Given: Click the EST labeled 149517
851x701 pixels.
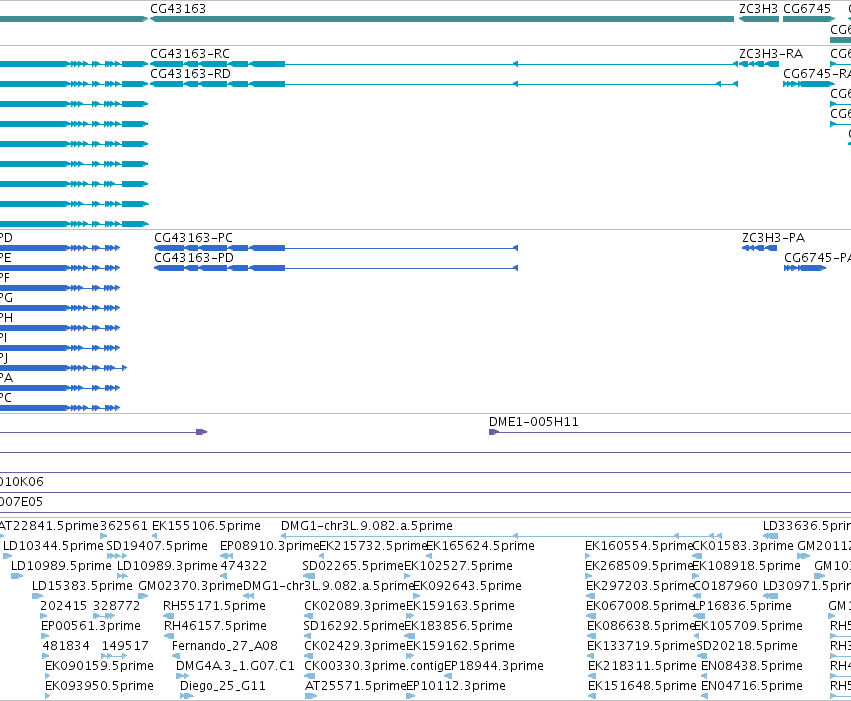Looking at the screenshot, I should (x=125, y=646).
